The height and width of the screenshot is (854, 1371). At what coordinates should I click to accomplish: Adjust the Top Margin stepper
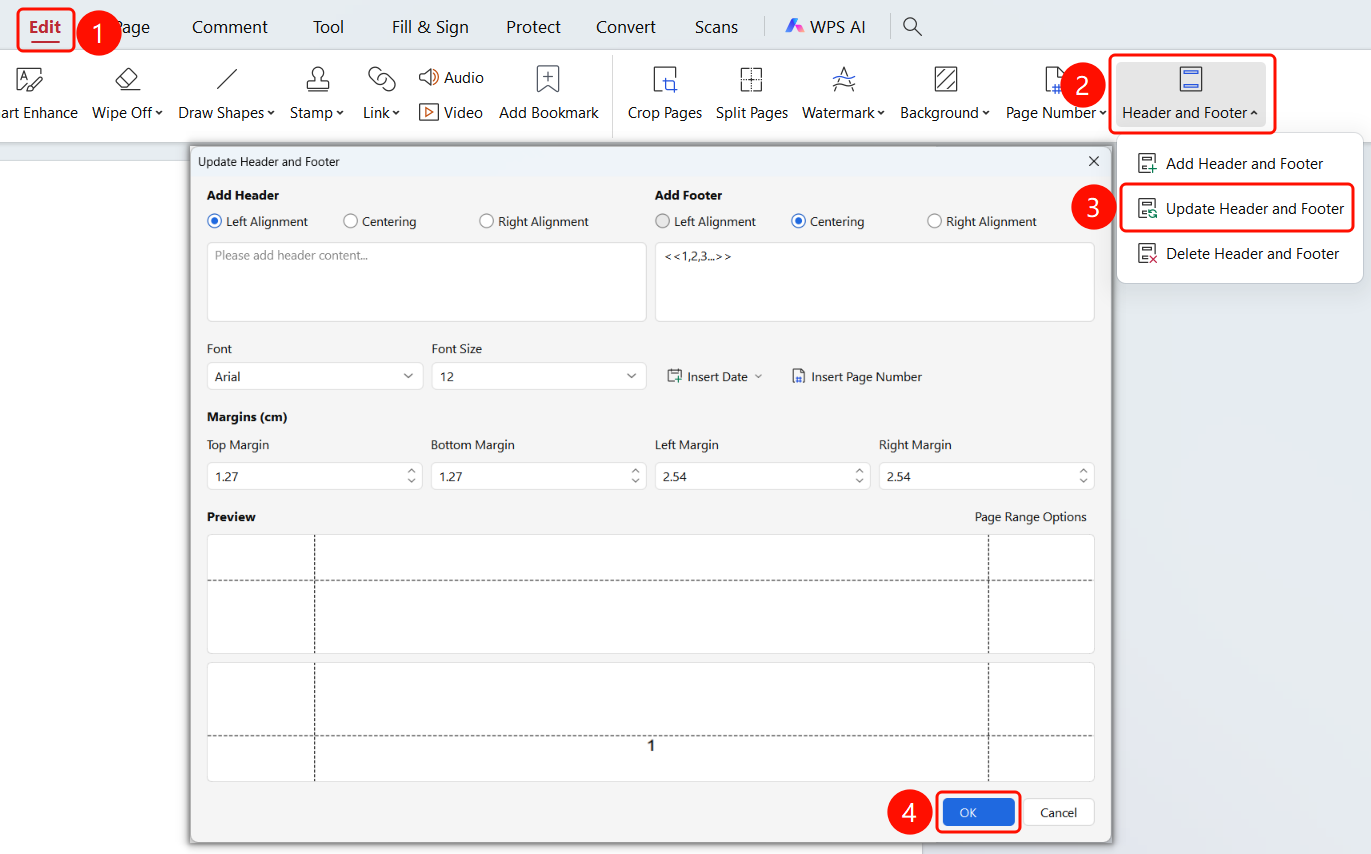click(412, 476)
